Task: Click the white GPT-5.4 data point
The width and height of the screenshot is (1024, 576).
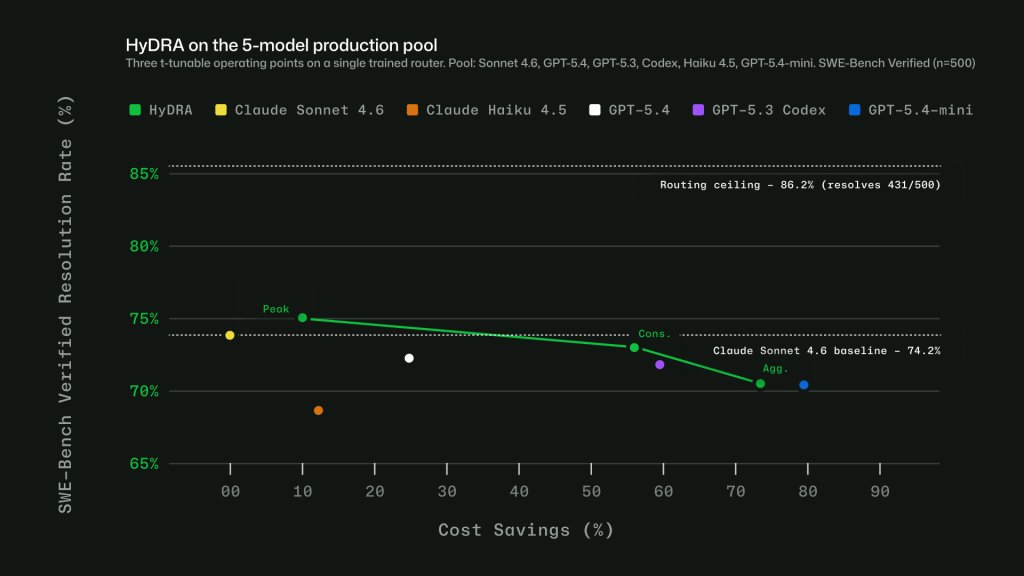Action: 409,358
